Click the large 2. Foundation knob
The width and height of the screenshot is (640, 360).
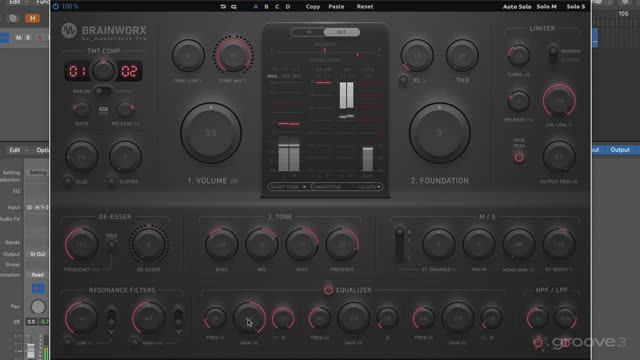tap(440, 133)
